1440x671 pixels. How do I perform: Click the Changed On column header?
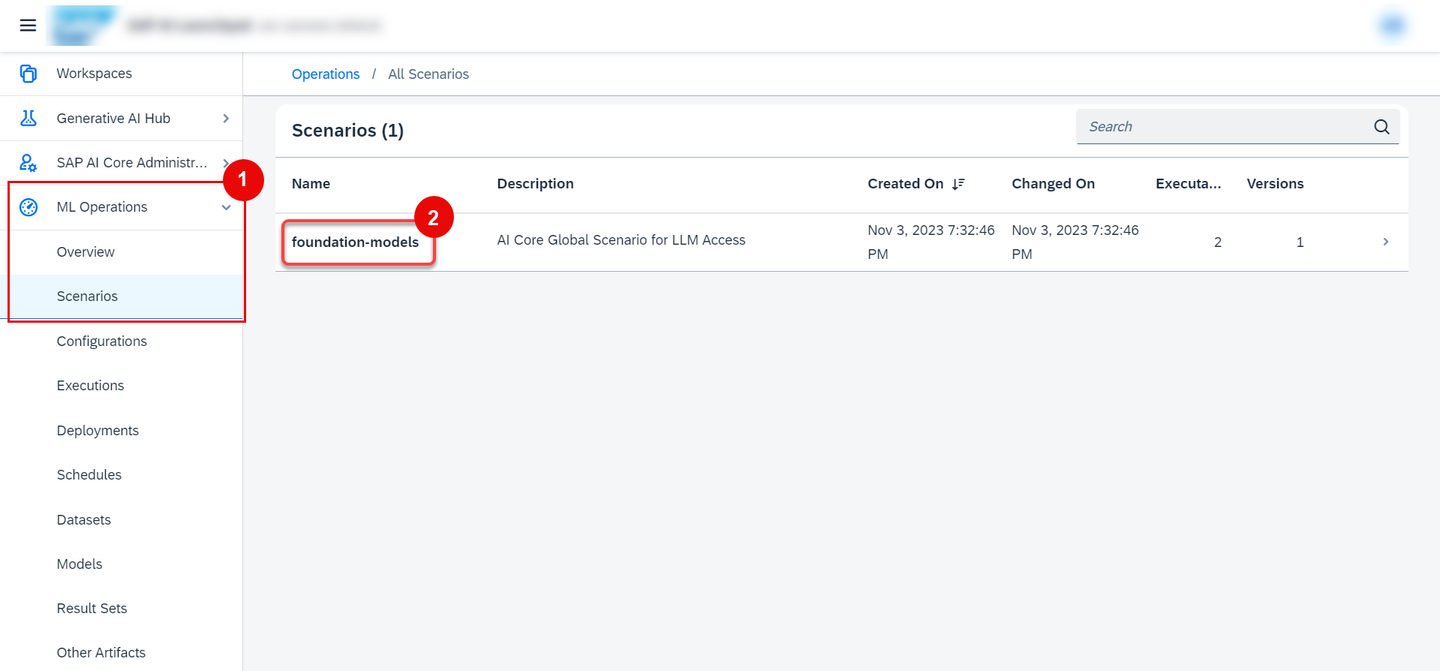click(x=1053, y=184)
